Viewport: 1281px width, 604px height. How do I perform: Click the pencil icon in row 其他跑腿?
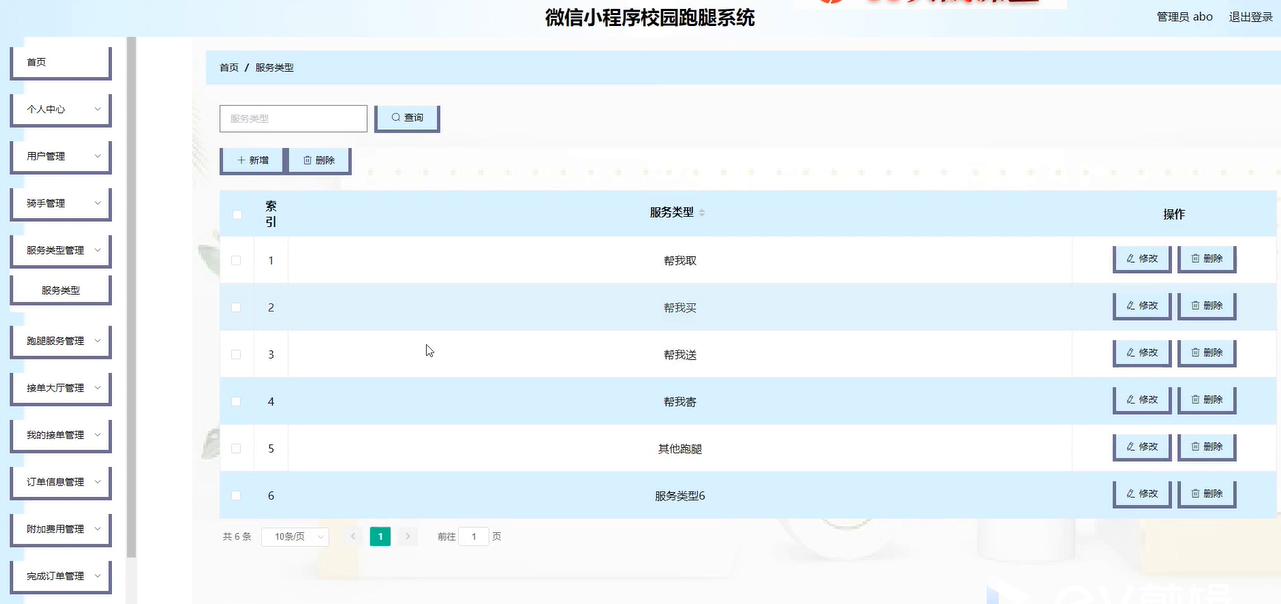(x=1131, y=446)
